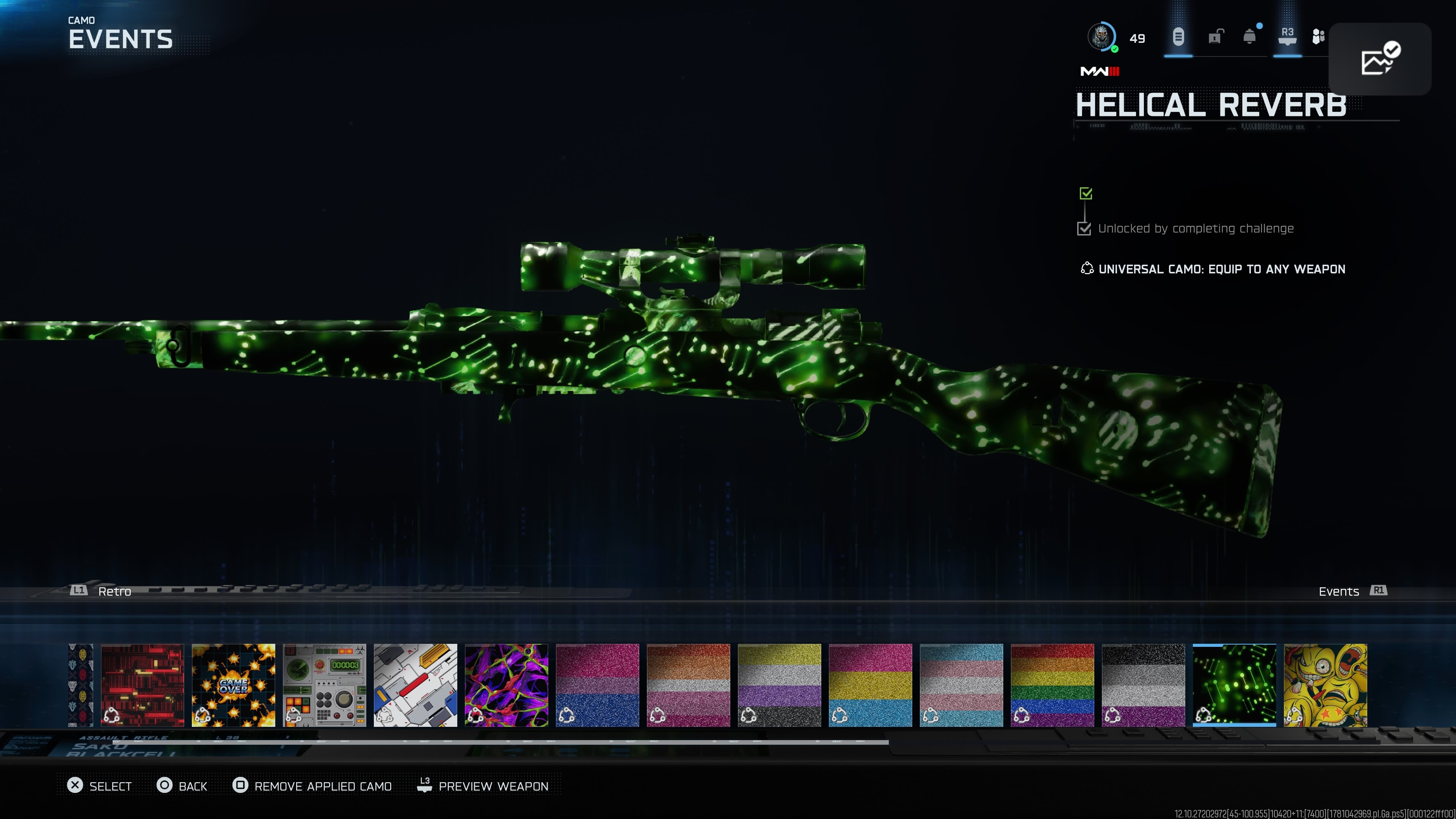Image resolution: width=1456 pixels, height=819 pixels.
Task: Click the MWIII logo above the camo name
Action: coord(1099,71)
